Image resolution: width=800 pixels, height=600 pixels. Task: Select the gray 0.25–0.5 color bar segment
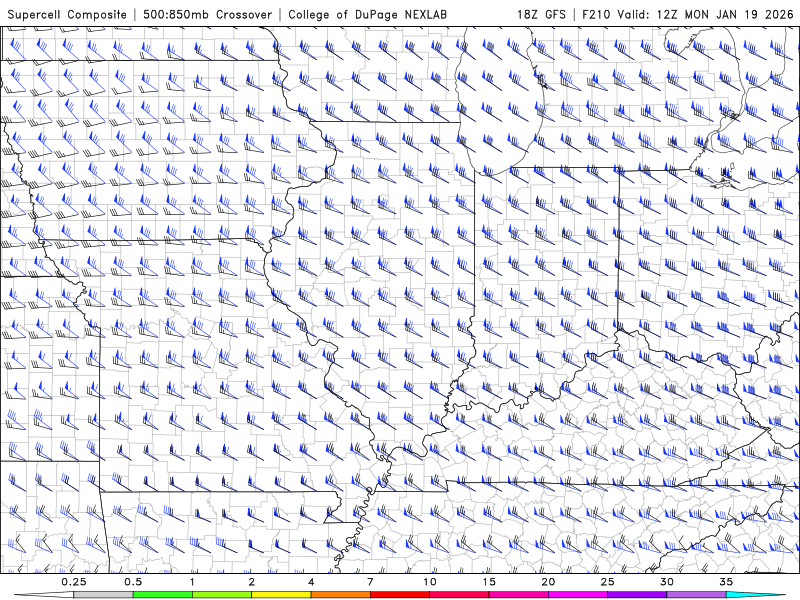(103, 595)
